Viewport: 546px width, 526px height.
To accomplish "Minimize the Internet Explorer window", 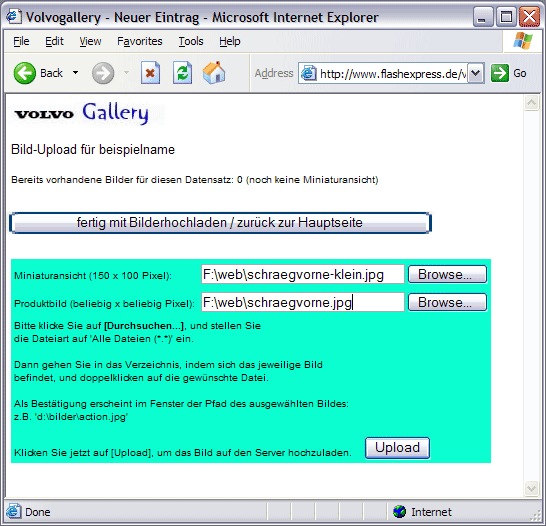I will click(483, 17).
